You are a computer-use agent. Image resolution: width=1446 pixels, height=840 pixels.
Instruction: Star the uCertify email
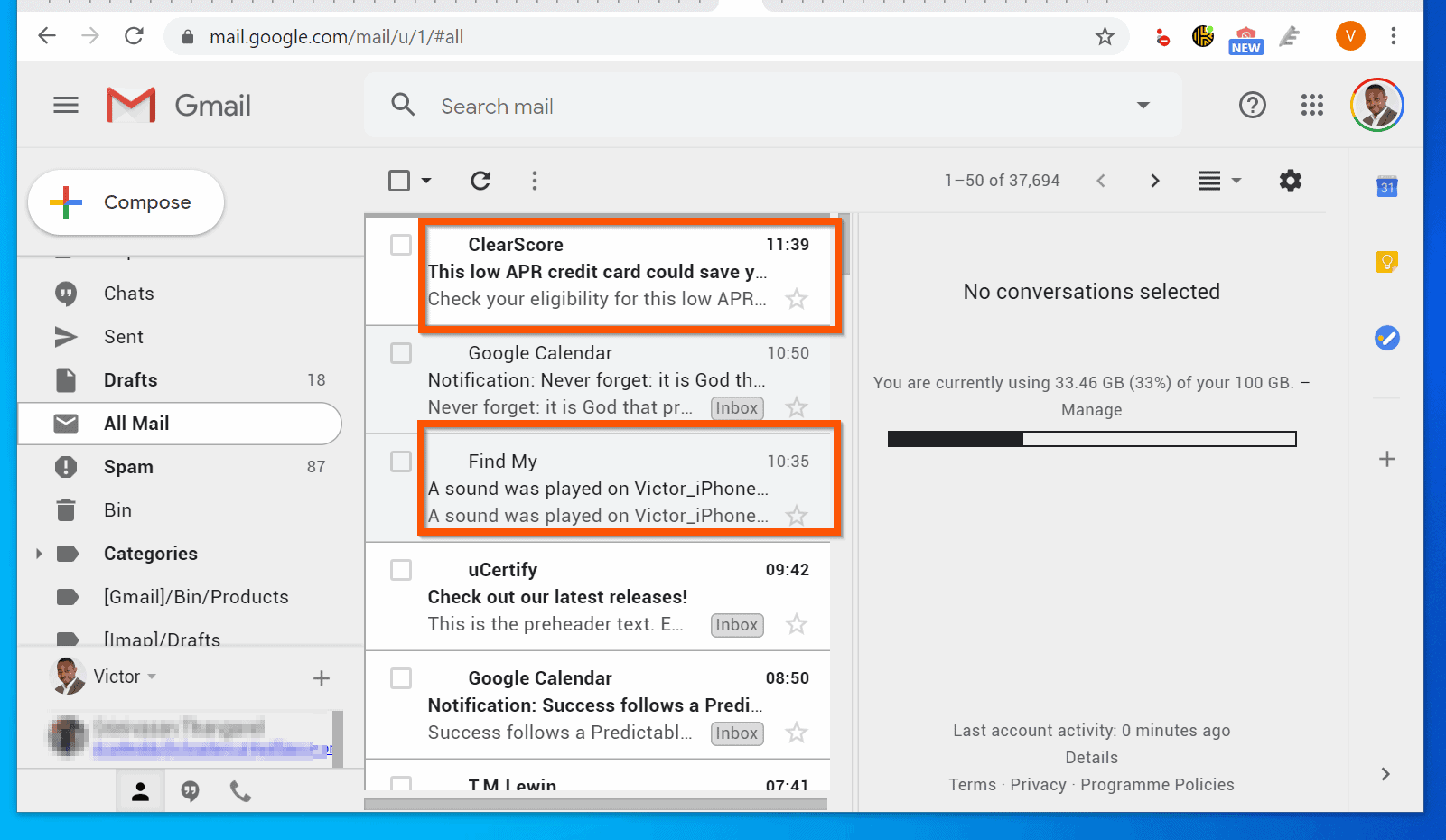796,624
